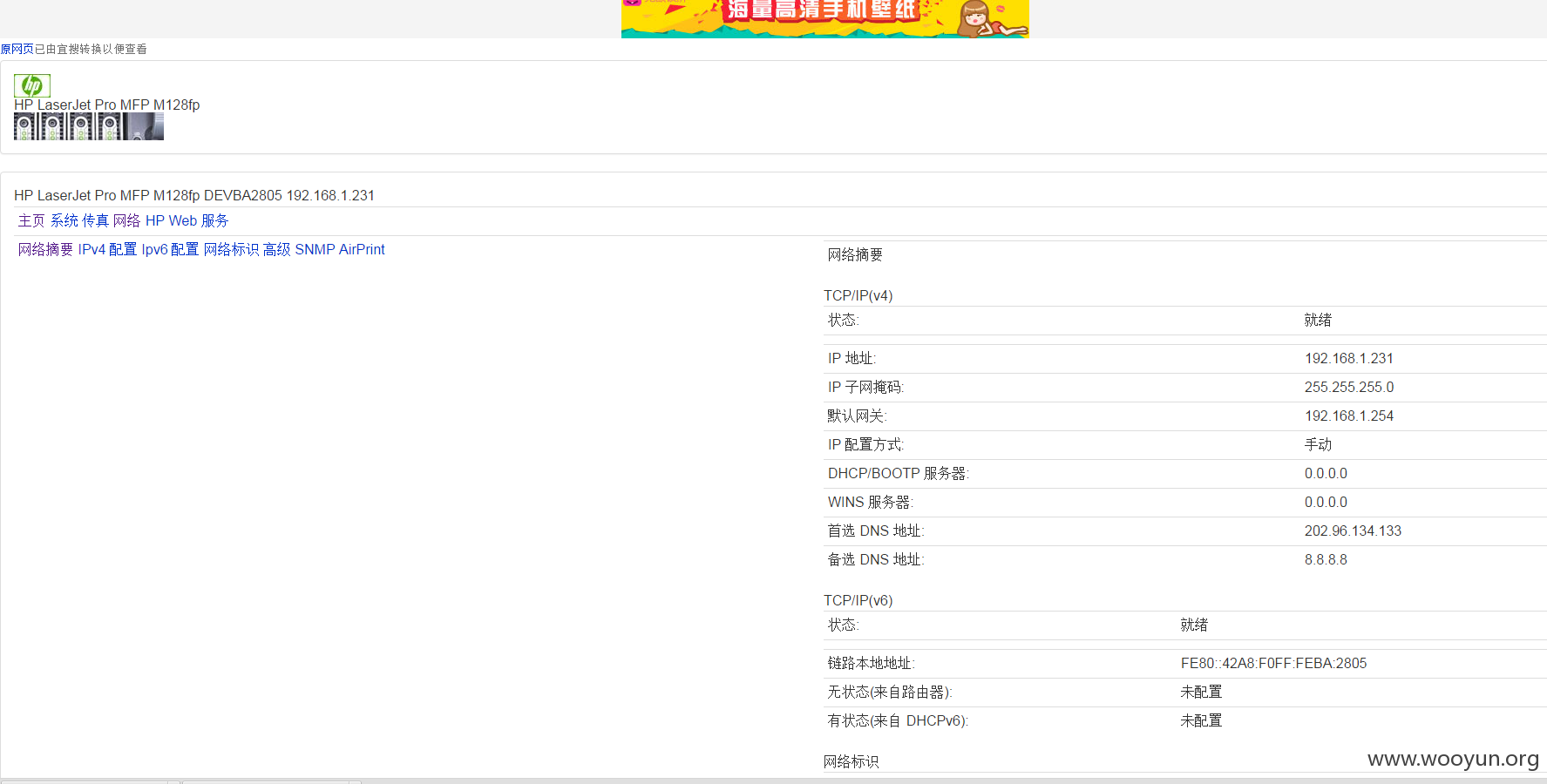The width and height of the screenshot is (1547, 784).
Task: Click the 网络标识 section heading at bottom
Action: (x=852, y=762)
